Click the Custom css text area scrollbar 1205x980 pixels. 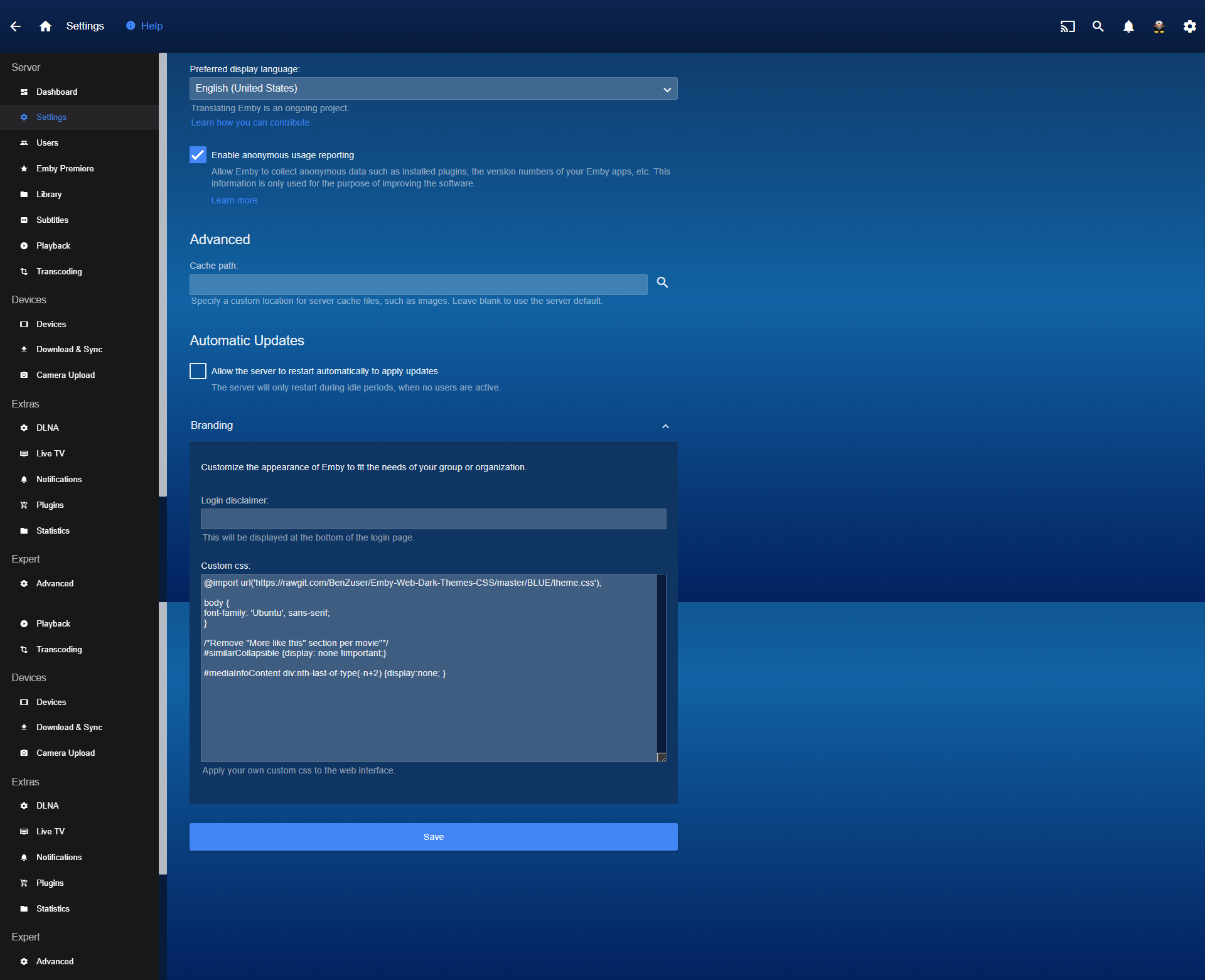pyautogui.click(x=661, y=663)
